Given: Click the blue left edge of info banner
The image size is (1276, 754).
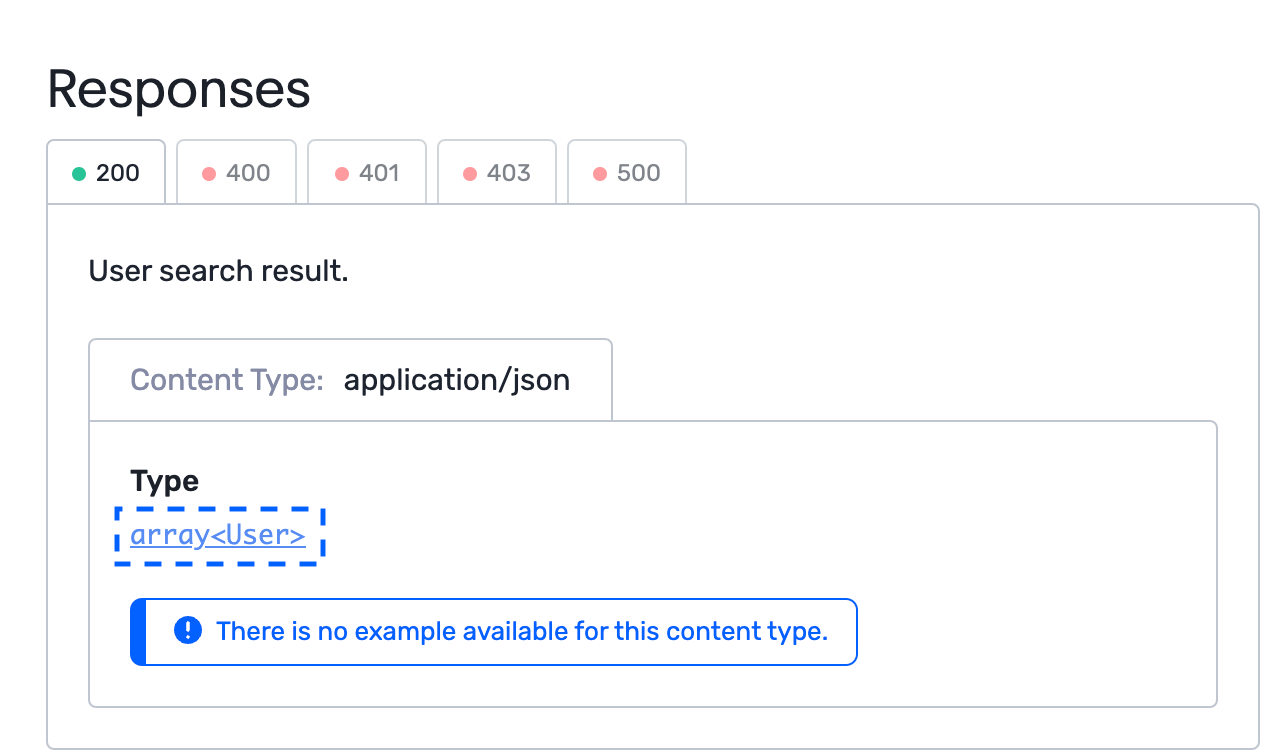Looking at the screenshot, I should pos(138,631).
